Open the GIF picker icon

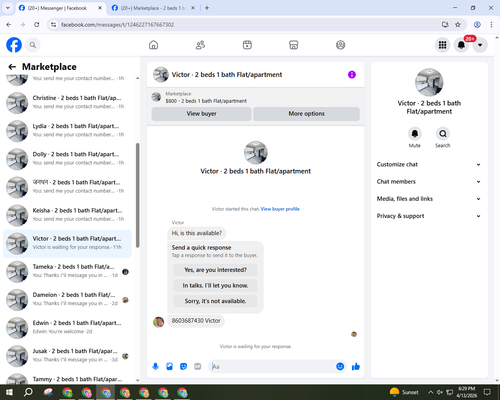[198, 367]
